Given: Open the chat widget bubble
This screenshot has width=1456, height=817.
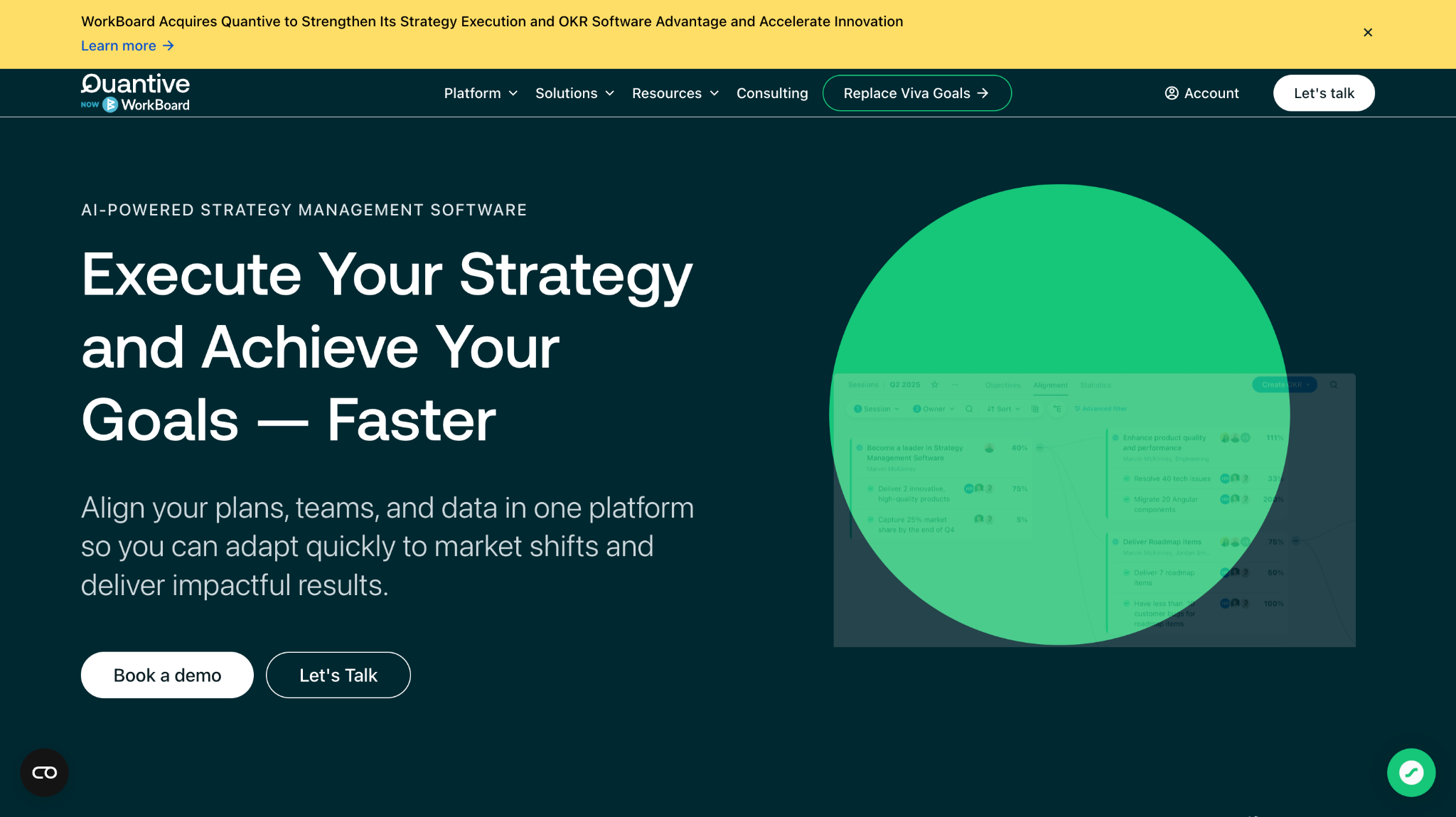Looking at the screenshot, I should pos(1410,772).
